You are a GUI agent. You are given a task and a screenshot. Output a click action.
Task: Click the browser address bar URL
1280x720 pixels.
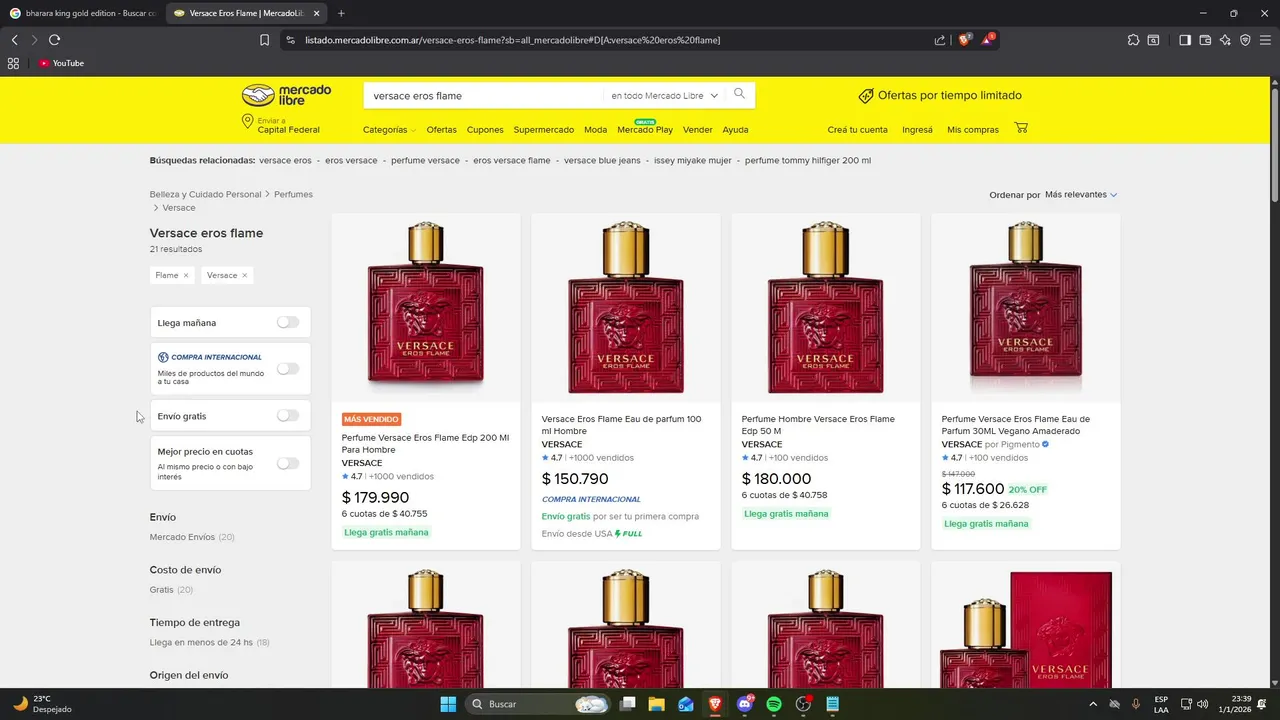coord(512,40)
